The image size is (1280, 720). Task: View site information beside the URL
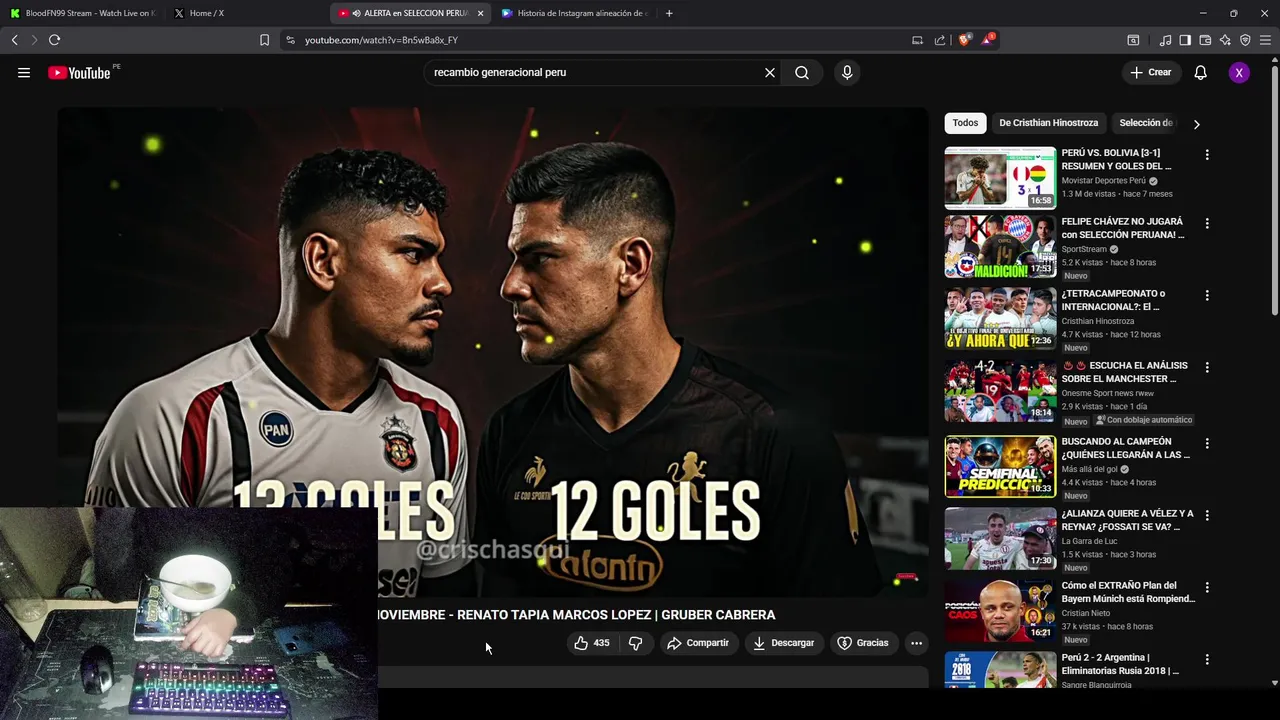click(x=290, y=40)
